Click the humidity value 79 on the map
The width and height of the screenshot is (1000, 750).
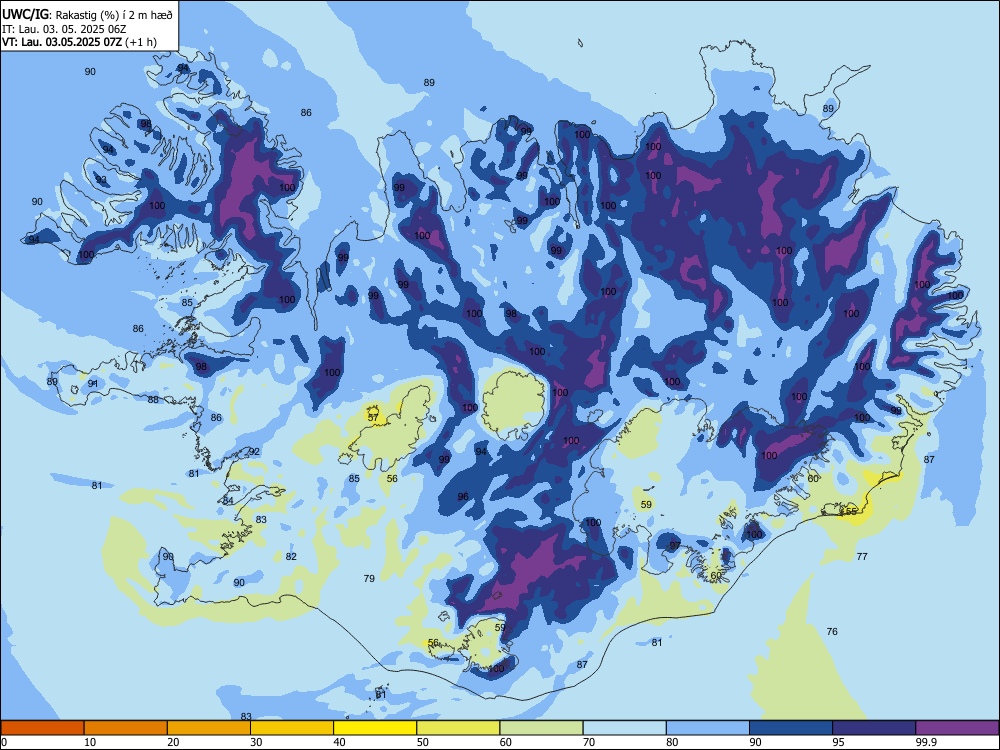(369, 578)
